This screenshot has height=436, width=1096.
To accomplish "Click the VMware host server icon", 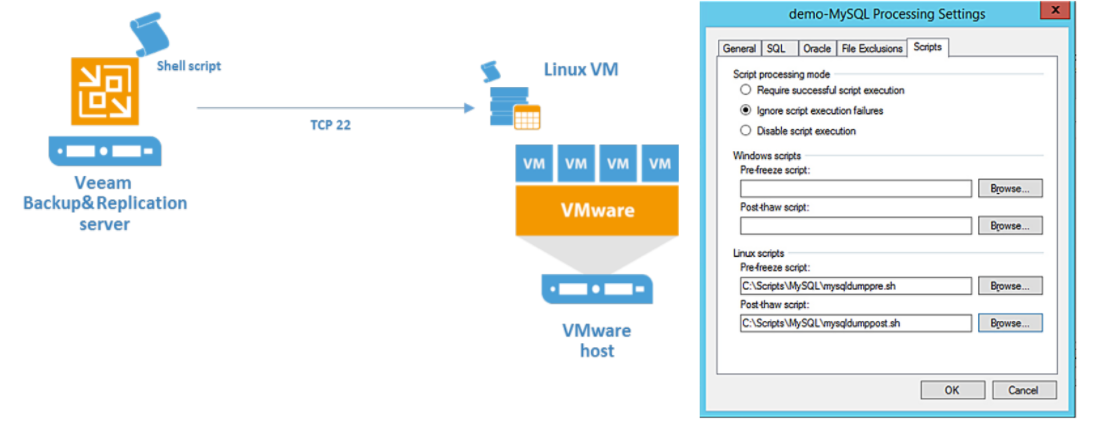I will (597, 289).
